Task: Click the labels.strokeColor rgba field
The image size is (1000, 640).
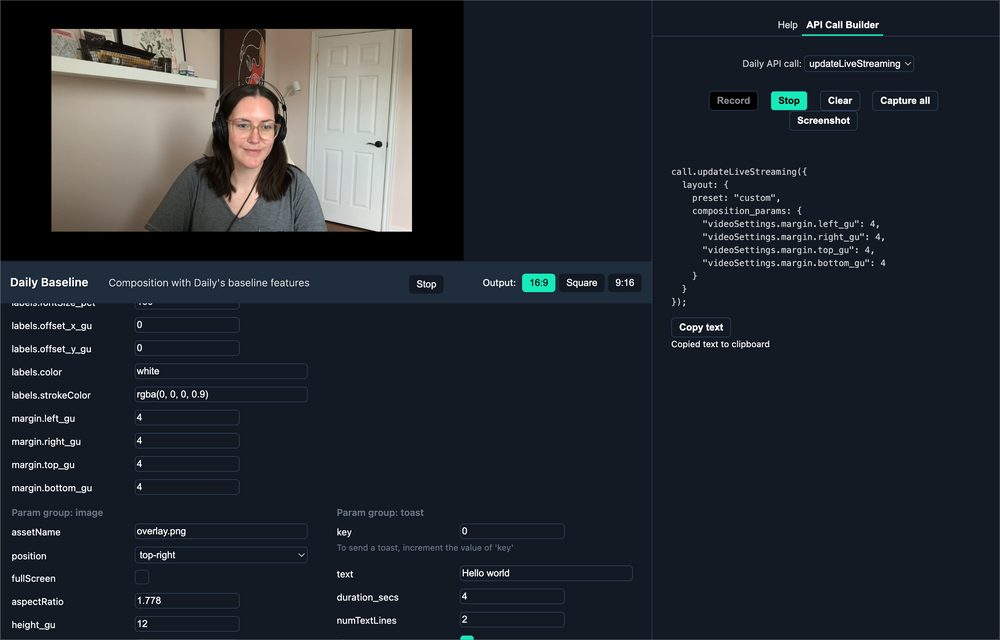Action: [x=220, y=394]
